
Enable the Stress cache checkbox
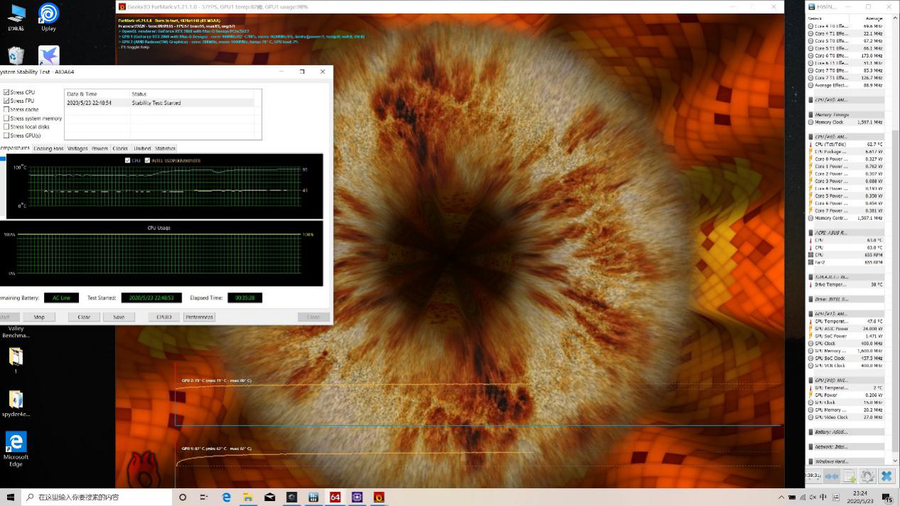tap(7, 110)
